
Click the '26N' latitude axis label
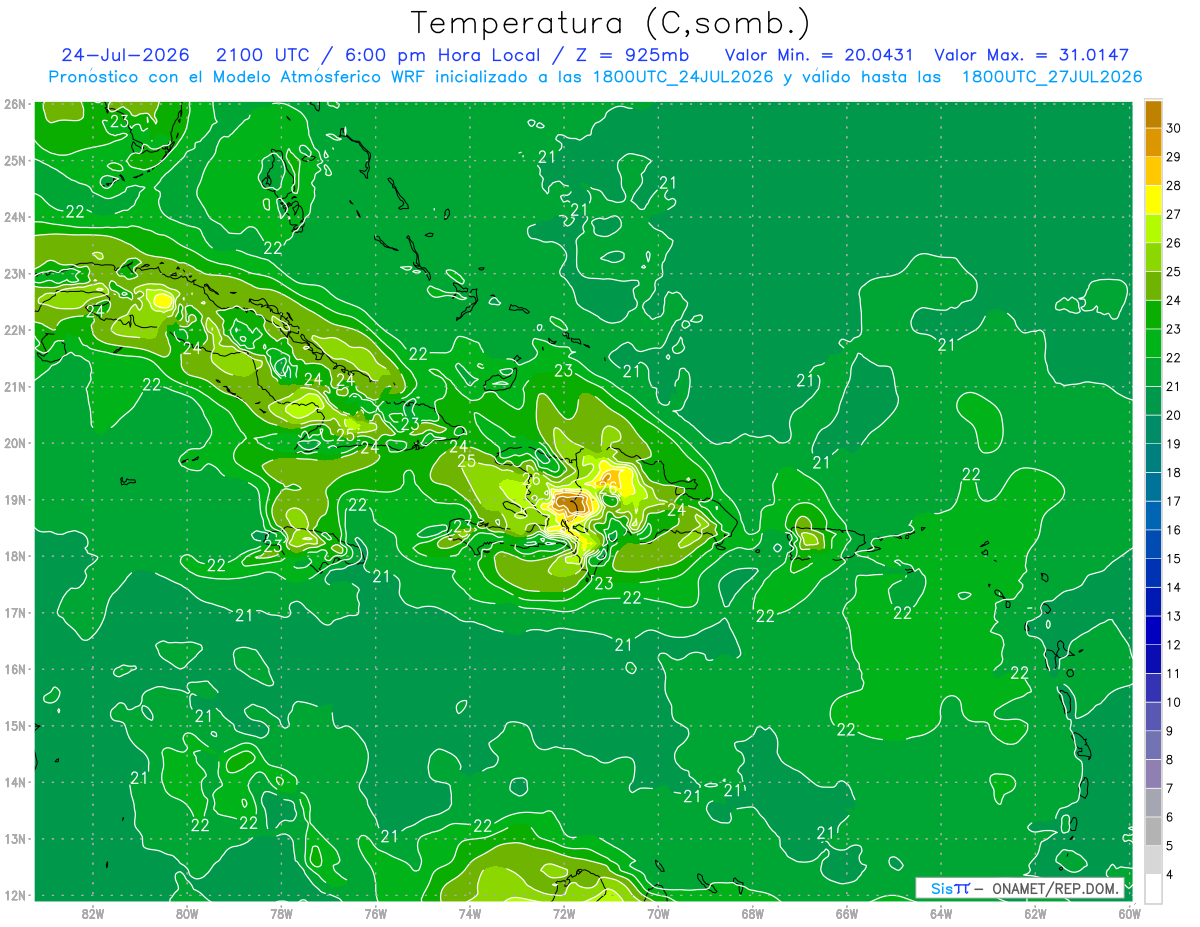tap(15, 104)
